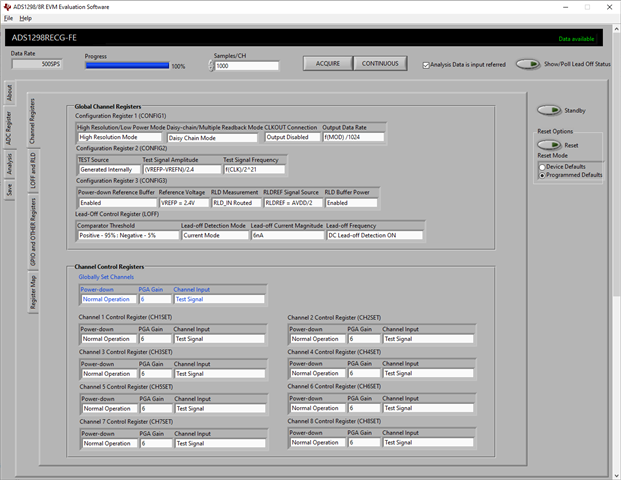
Task: Click the 'Data available' status text
Action: pos(576,39)
